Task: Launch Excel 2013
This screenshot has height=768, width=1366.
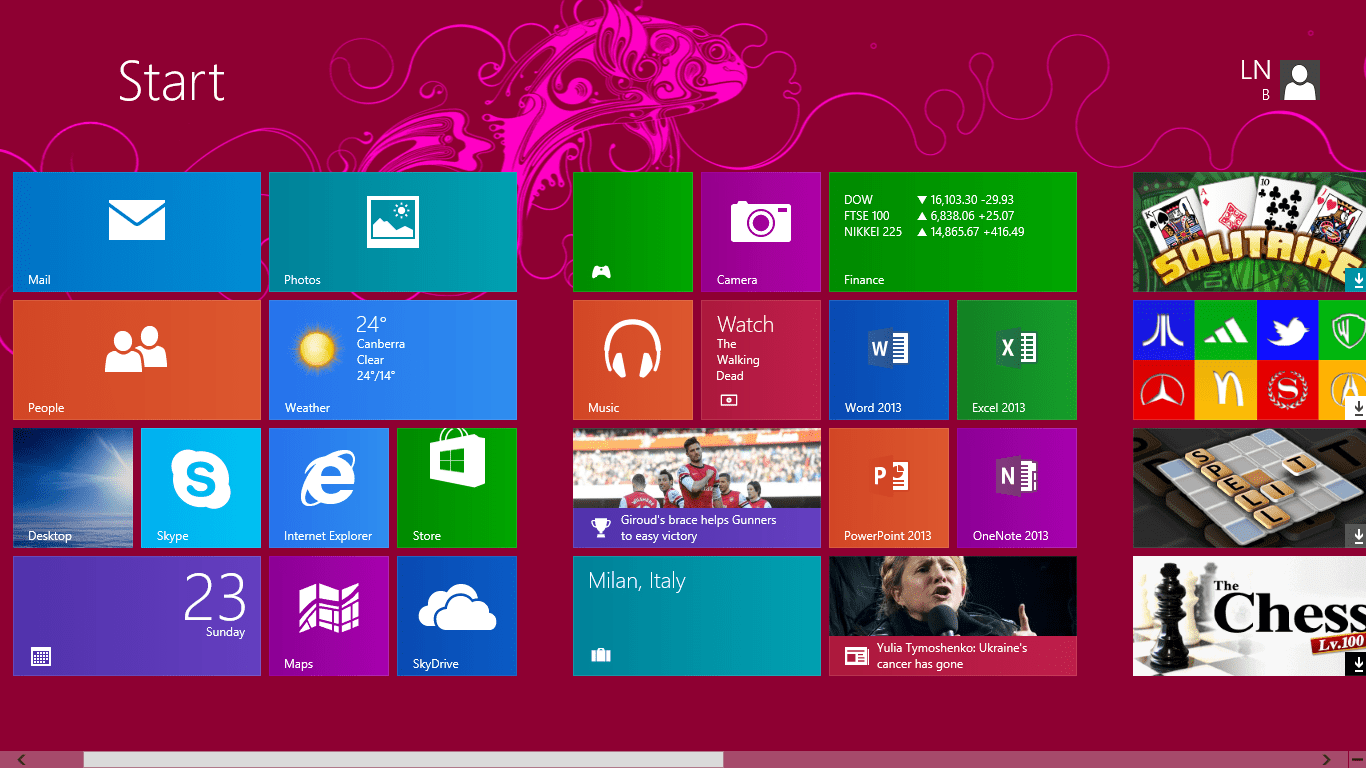Action: [1017, 360]
